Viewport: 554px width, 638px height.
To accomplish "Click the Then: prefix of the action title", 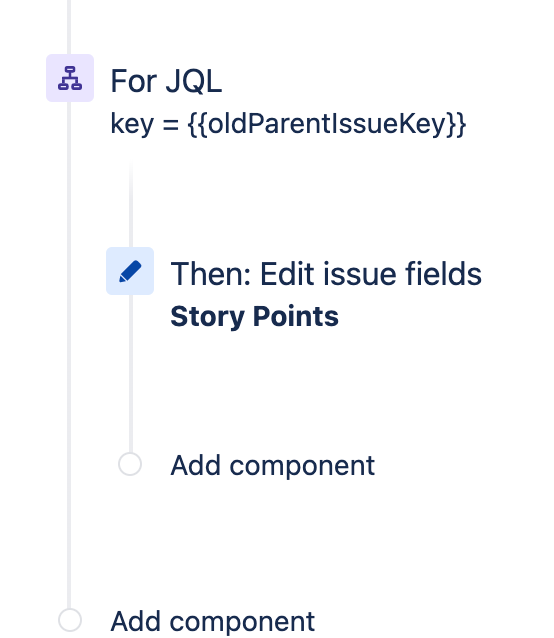I will (211, 274).
